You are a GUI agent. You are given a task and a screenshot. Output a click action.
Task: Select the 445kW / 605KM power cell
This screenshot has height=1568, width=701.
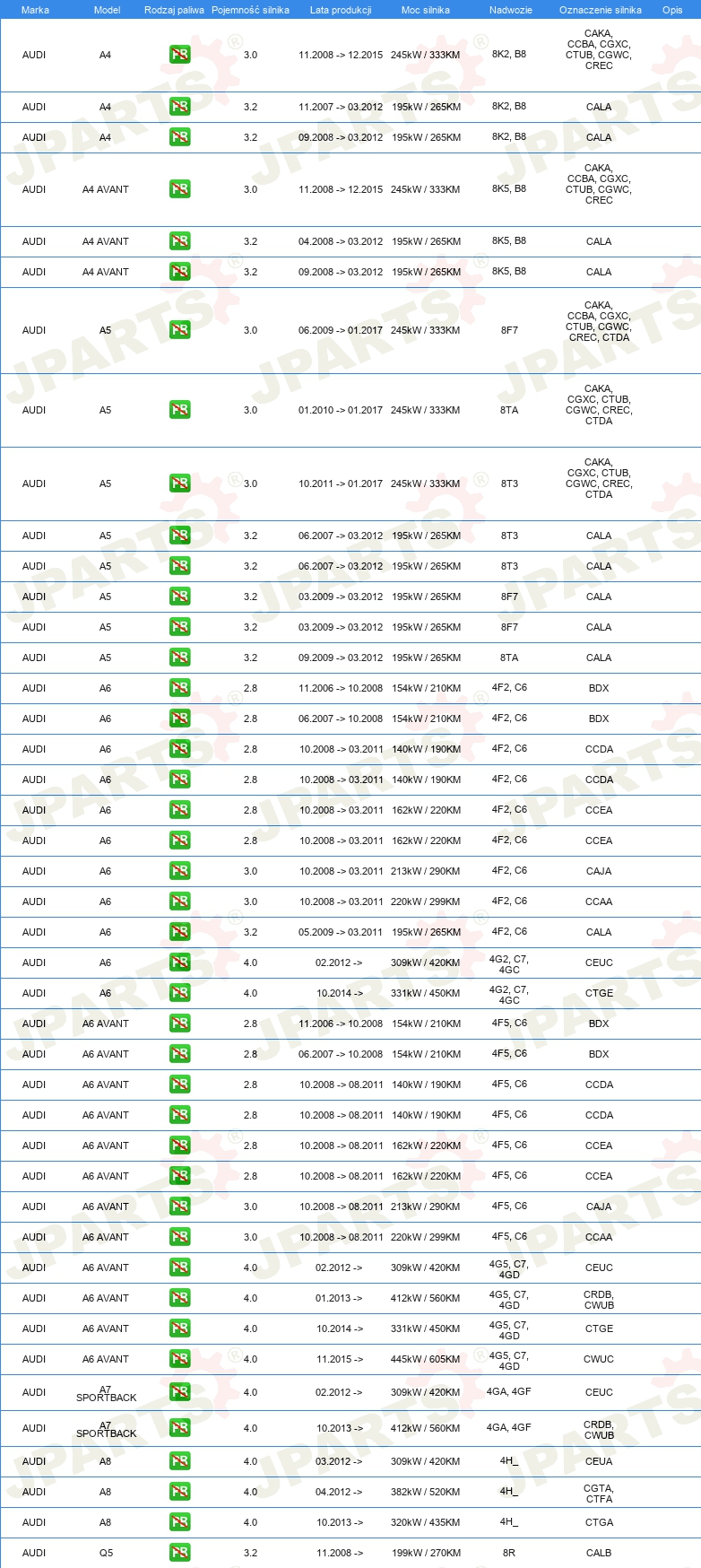(426, 1359)
